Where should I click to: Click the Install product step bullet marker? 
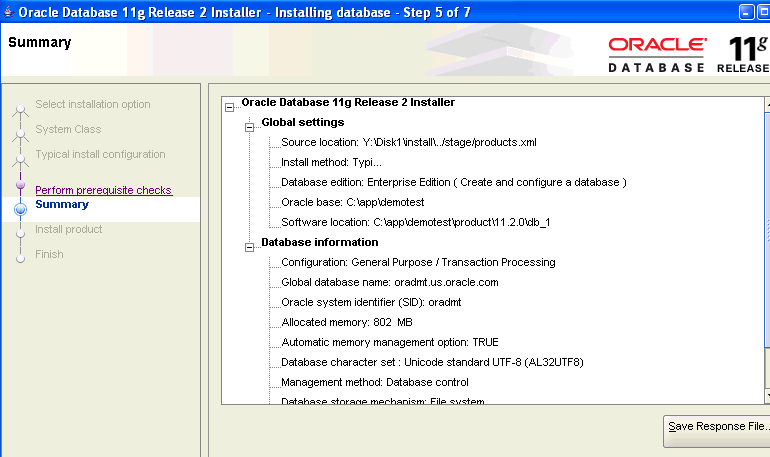[21, 234]
